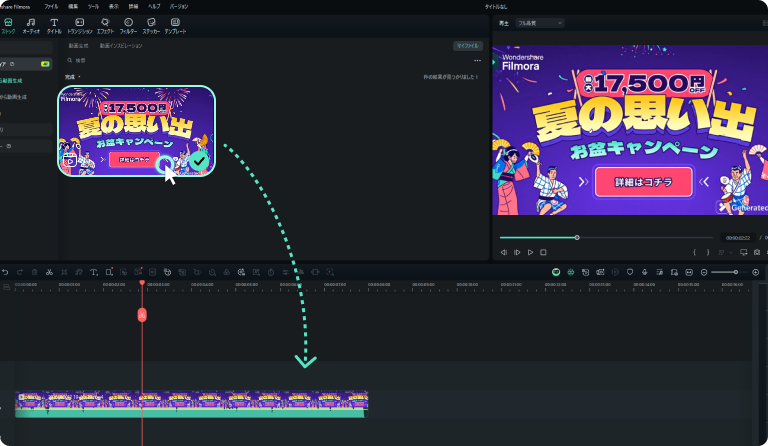The height and width of the screenshot is (446, 768).
Task: Click the track manager icon left of ruler
Action: 6,287
